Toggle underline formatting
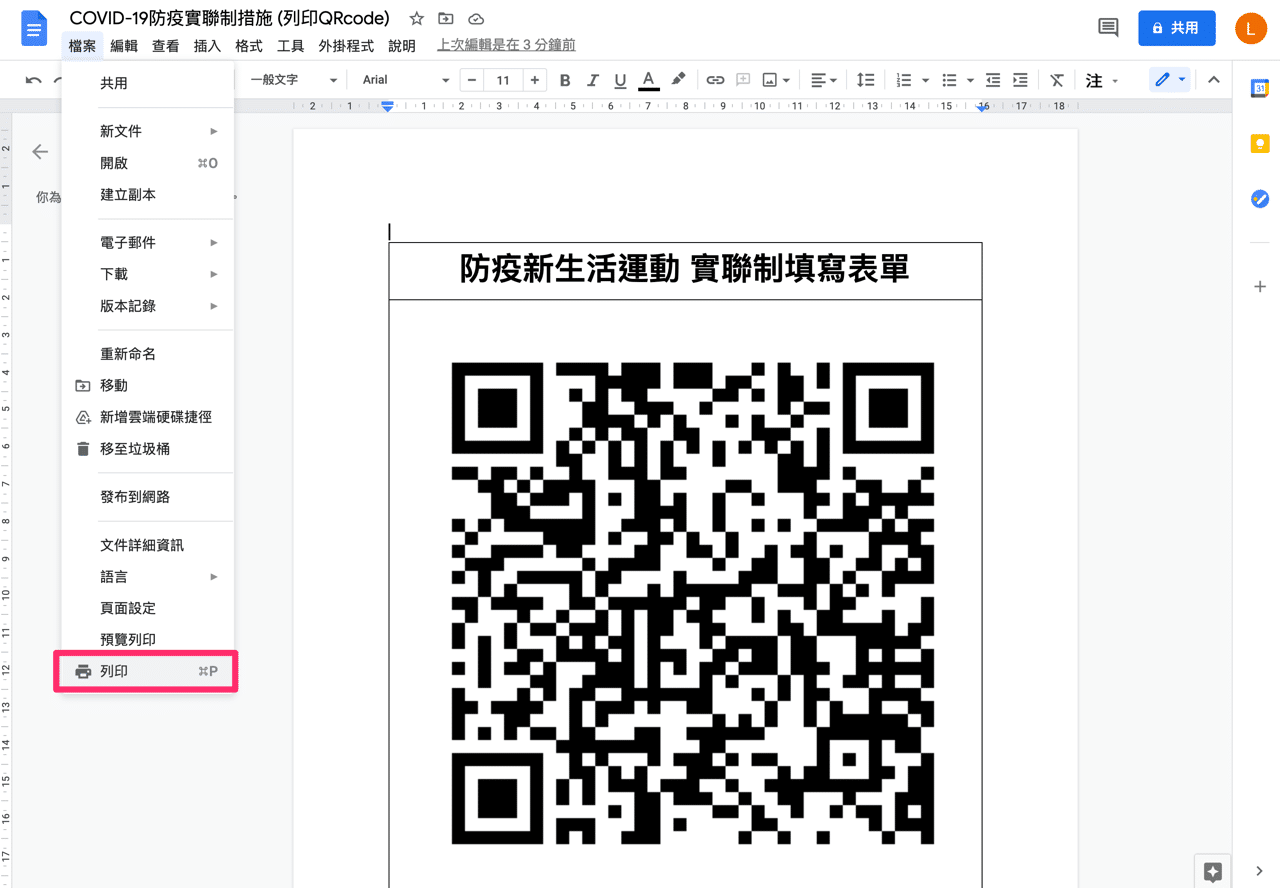The height and width of the screenshot is (888, 1280). click(x=620, y=80)
